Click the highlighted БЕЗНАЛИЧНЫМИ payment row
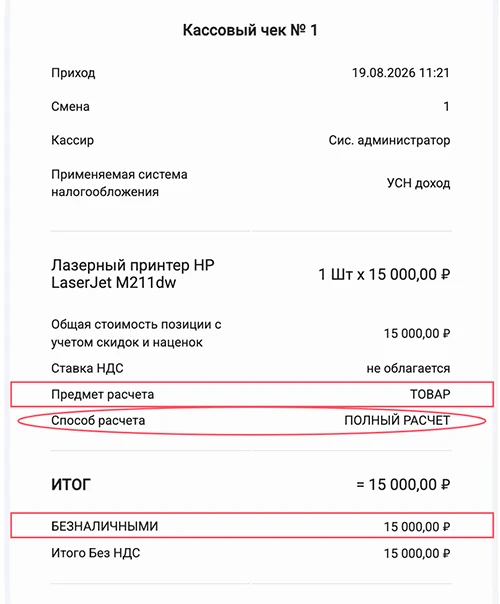 coord(252,525)
